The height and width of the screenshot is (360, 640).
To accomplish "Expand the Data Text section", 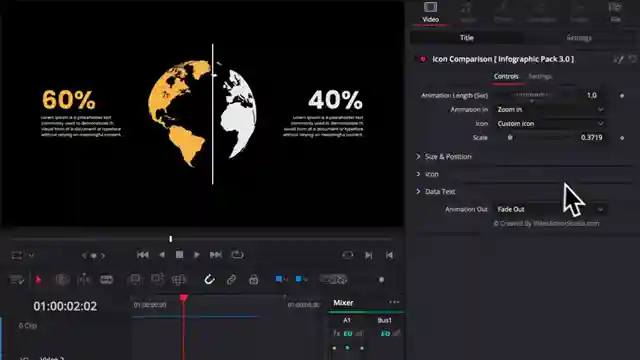I will (x=436, y=191).
